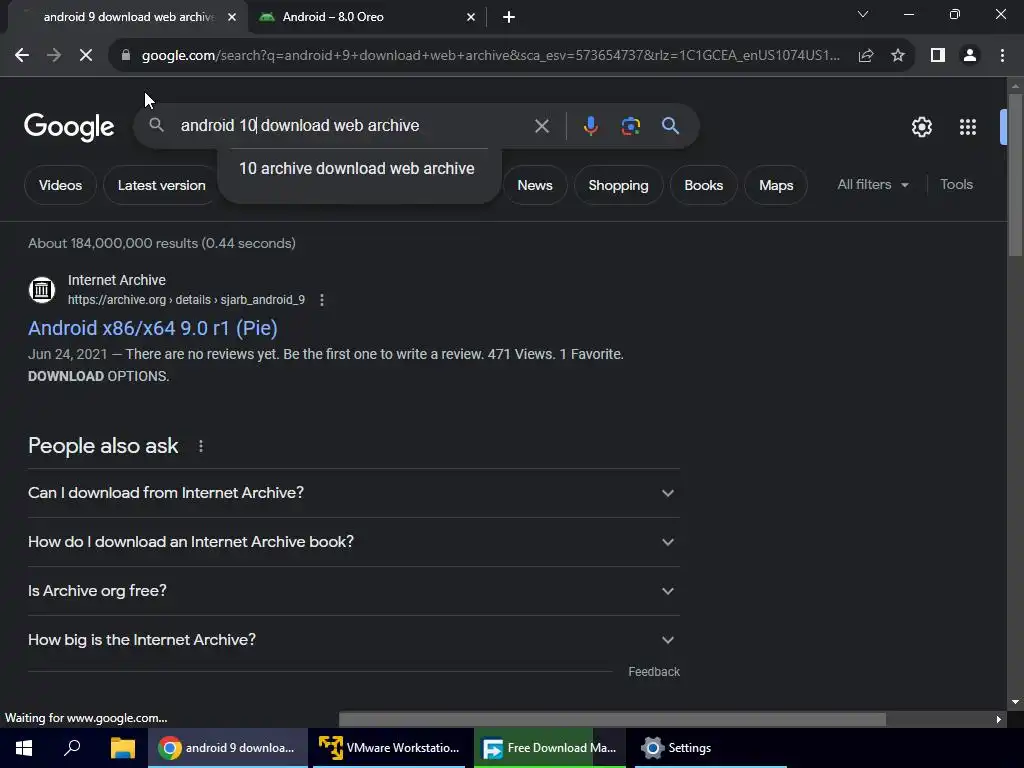This screenshot has width=1024, height=768.
Task: Expand How do I download an Internet Archive book?
Action: pos(353,542)
